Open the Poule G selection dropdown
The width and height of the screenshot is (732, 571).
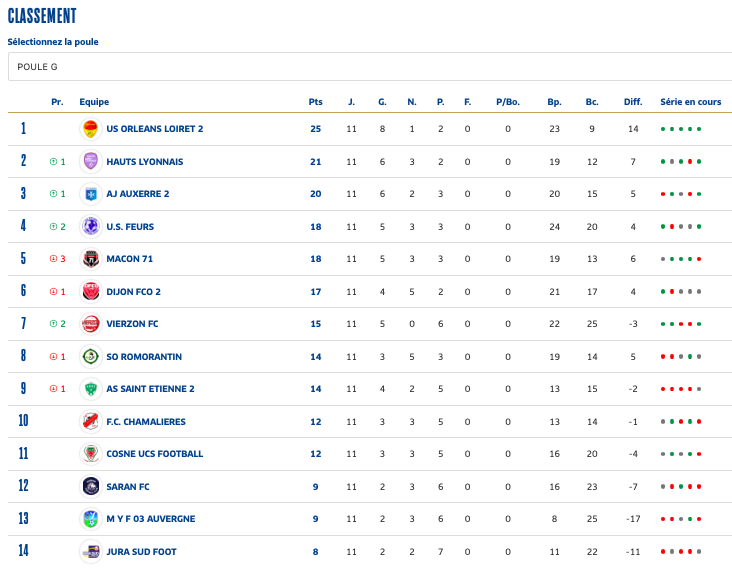click(x=366, y=66)
